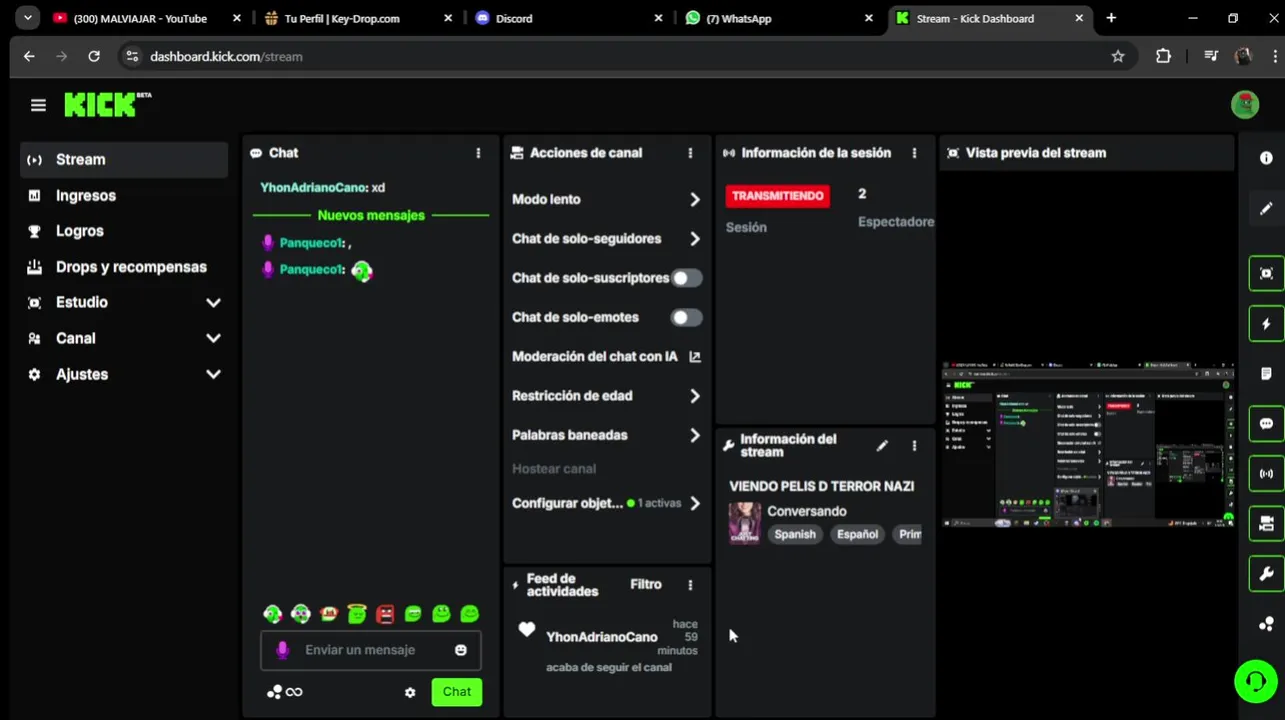Click the info icon in the right sidebar
1285x720 pixels.
(x=1266, y=158)
